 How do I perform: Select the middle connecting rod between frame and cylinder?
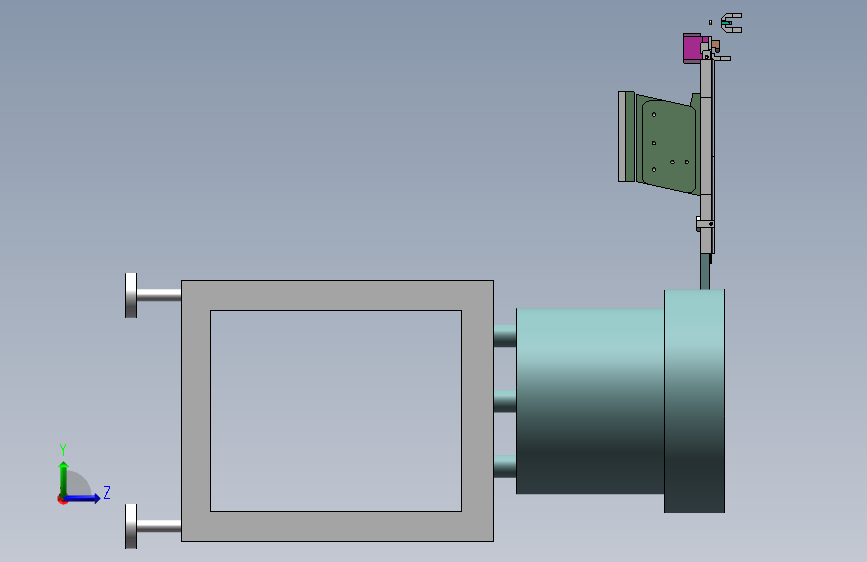(505, 401)
